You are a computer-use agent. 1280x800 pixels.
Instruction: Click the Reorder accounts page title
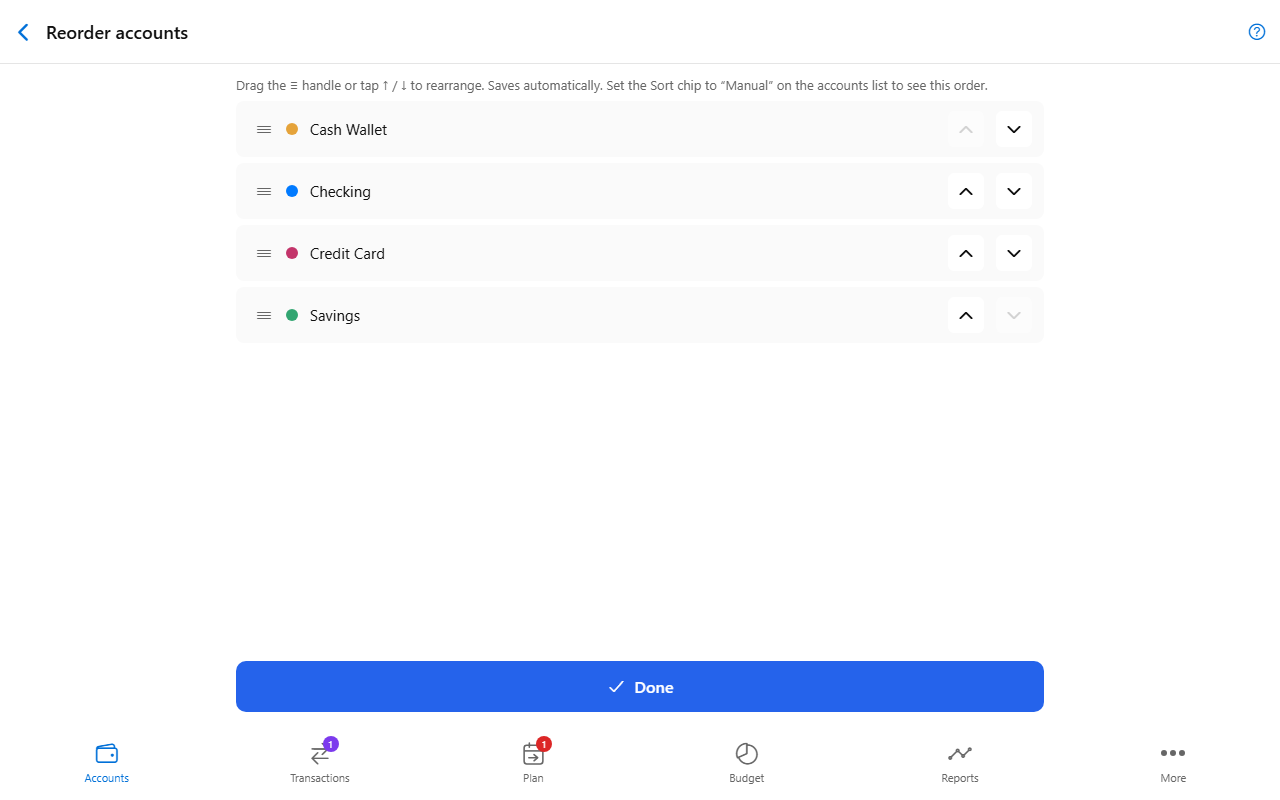pyautogui.click(x=117, y=33)
